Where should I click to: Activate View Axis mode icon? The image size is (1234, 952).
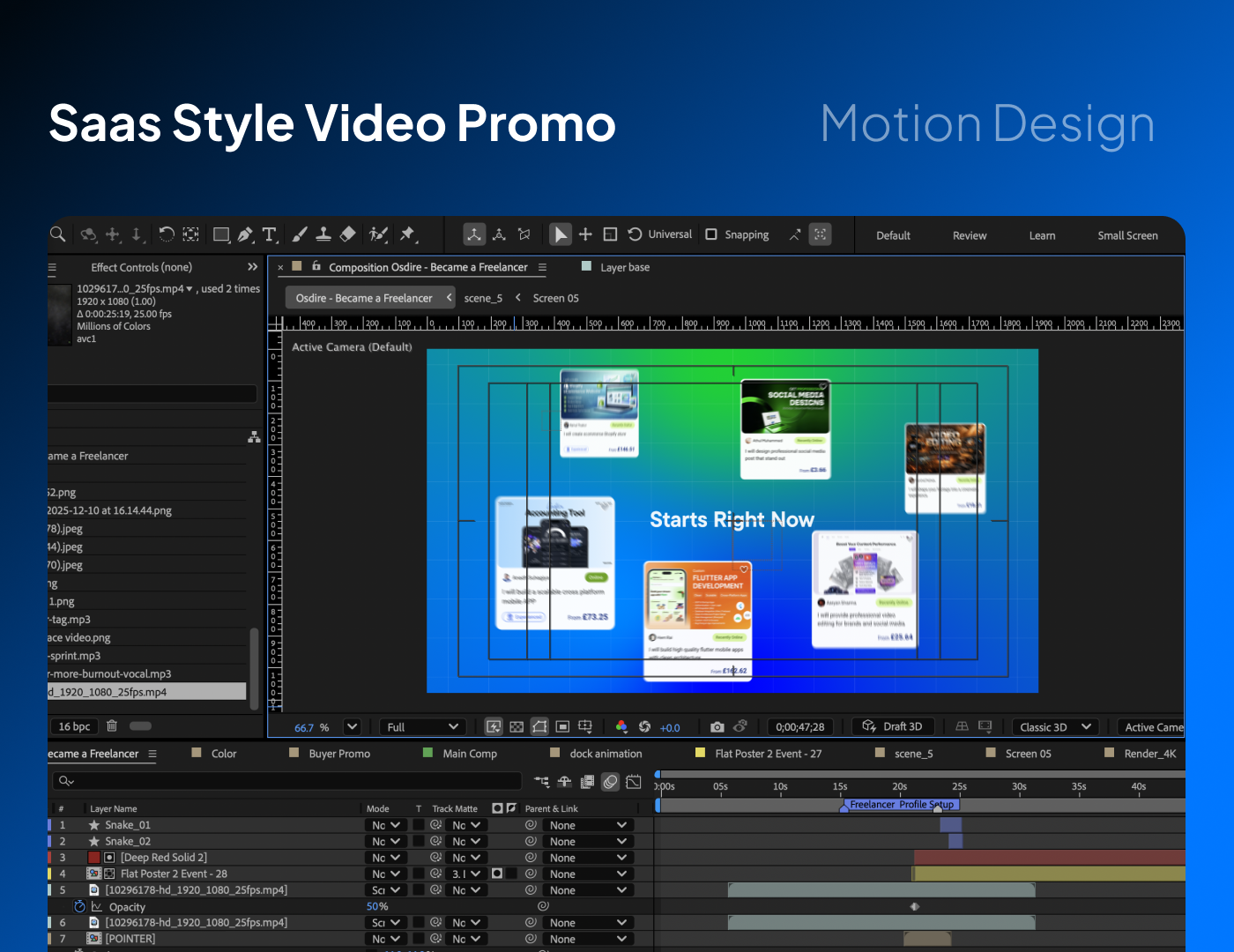pos(524,234)
